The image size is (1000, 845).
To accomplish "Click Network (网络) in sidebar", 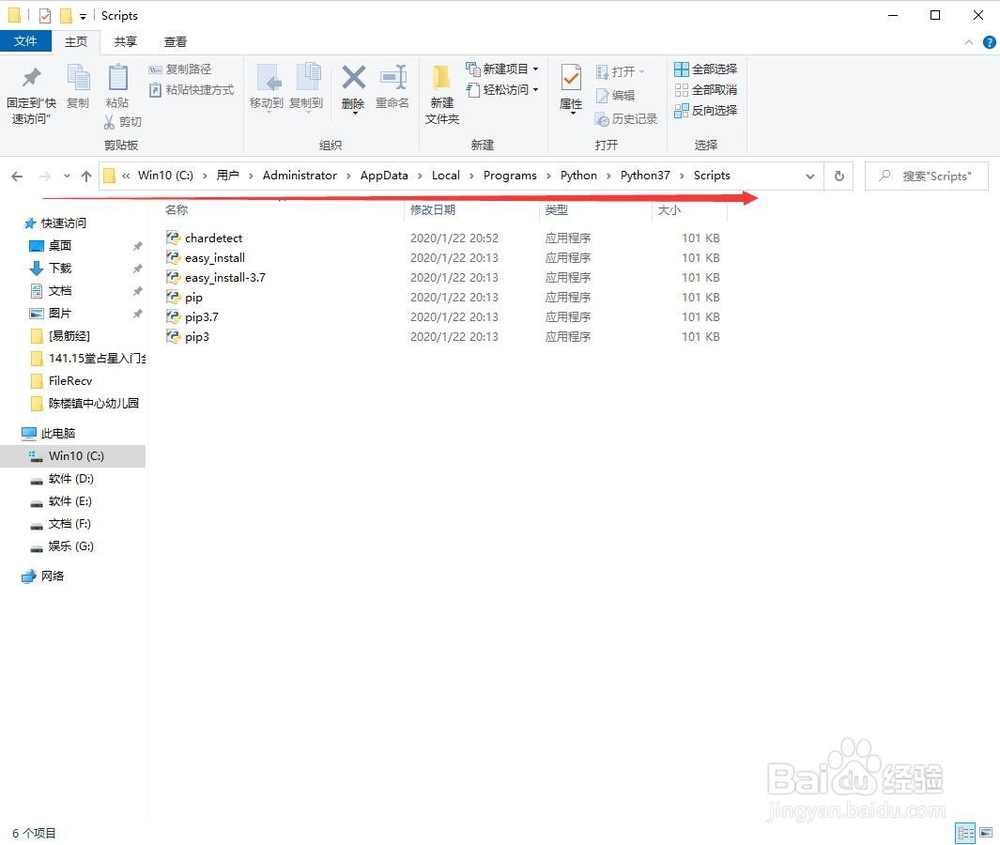I will tap(52, 576).
